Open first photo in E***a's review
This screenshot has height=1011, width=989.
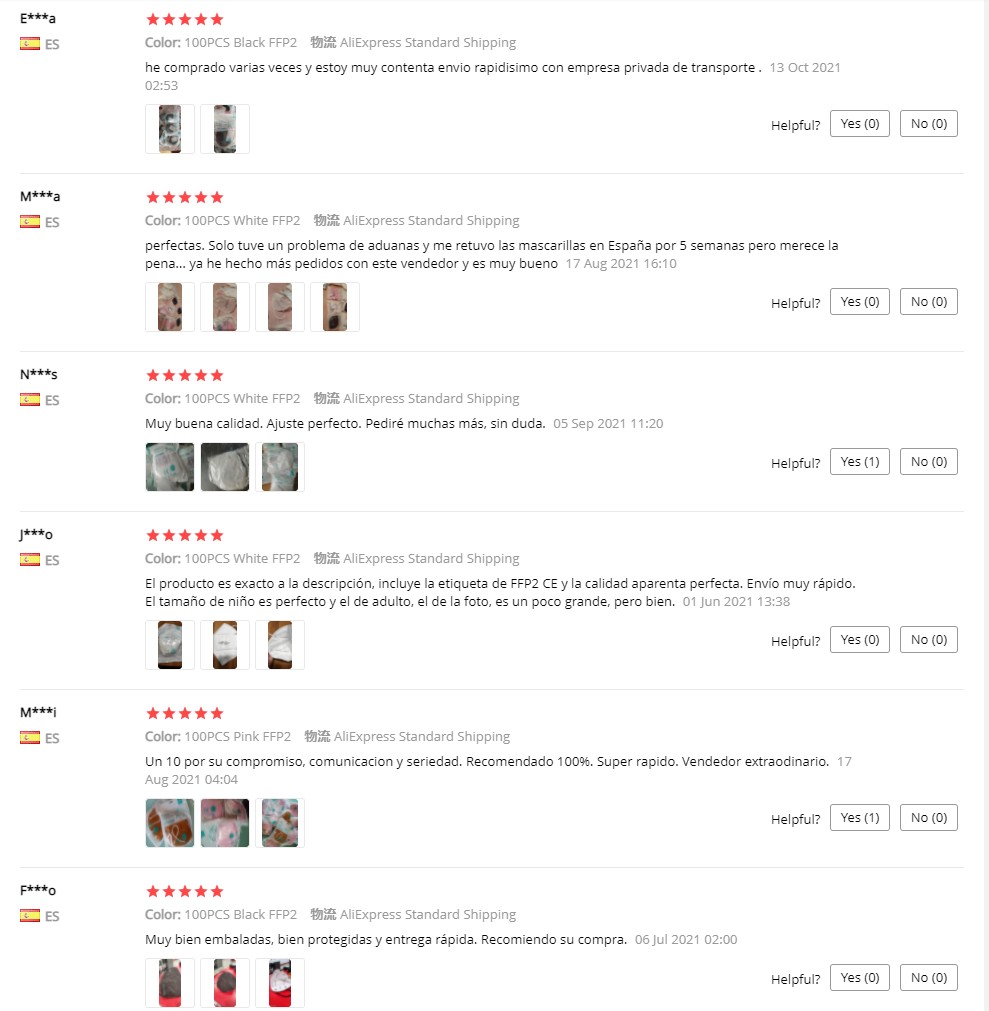170,129
